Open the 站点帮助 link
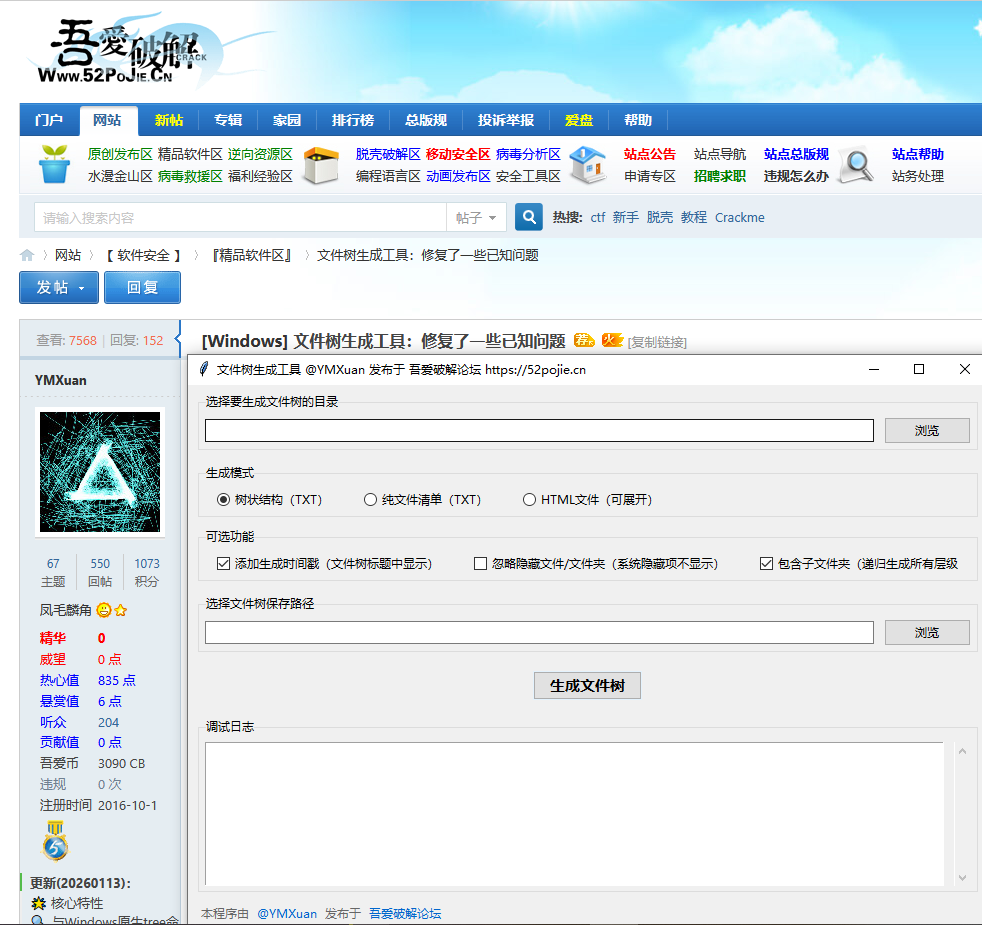982x925 pixels. point(917,154)
